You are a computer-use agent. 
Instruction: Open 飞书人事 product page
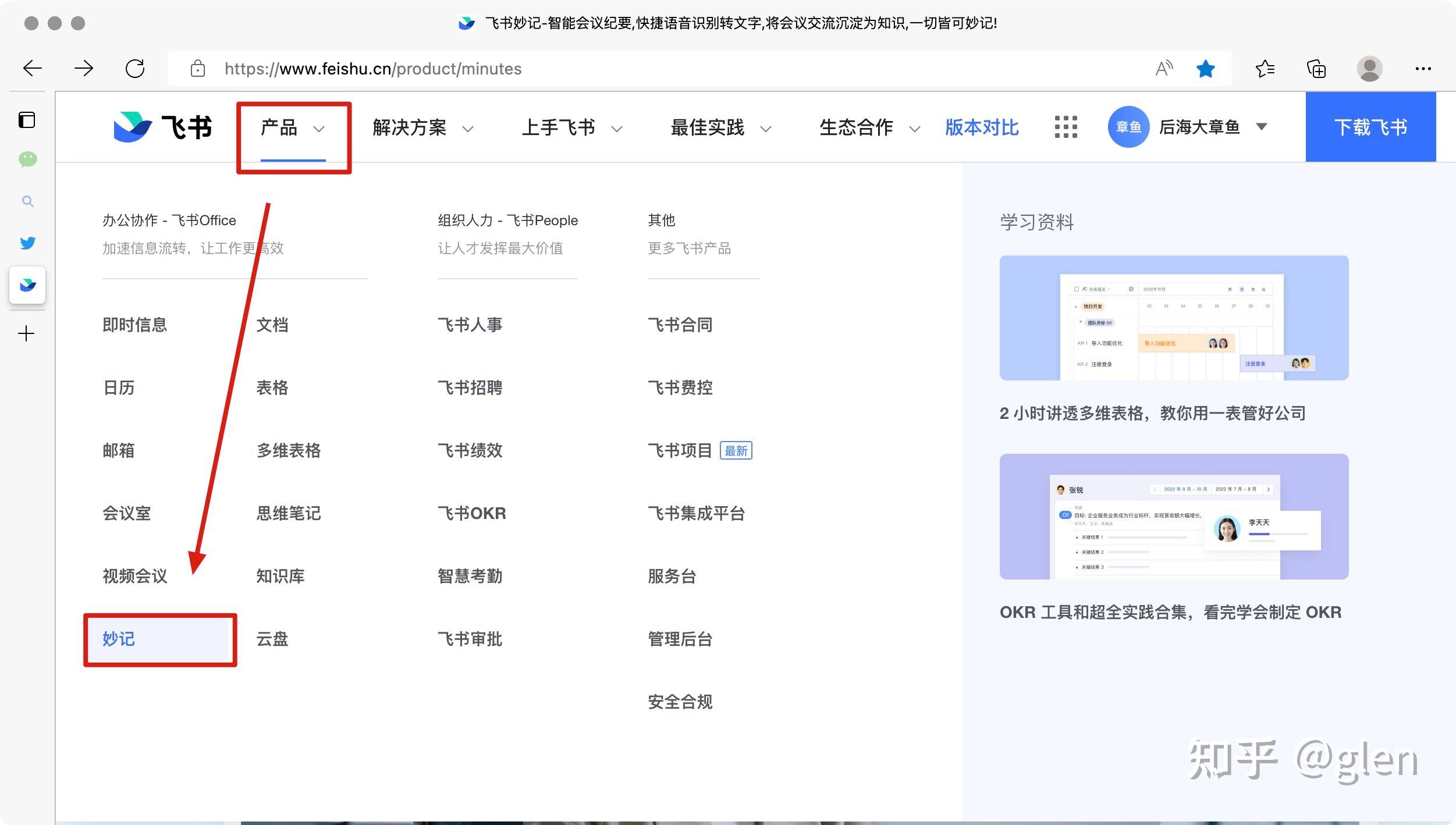coord(470,325)
